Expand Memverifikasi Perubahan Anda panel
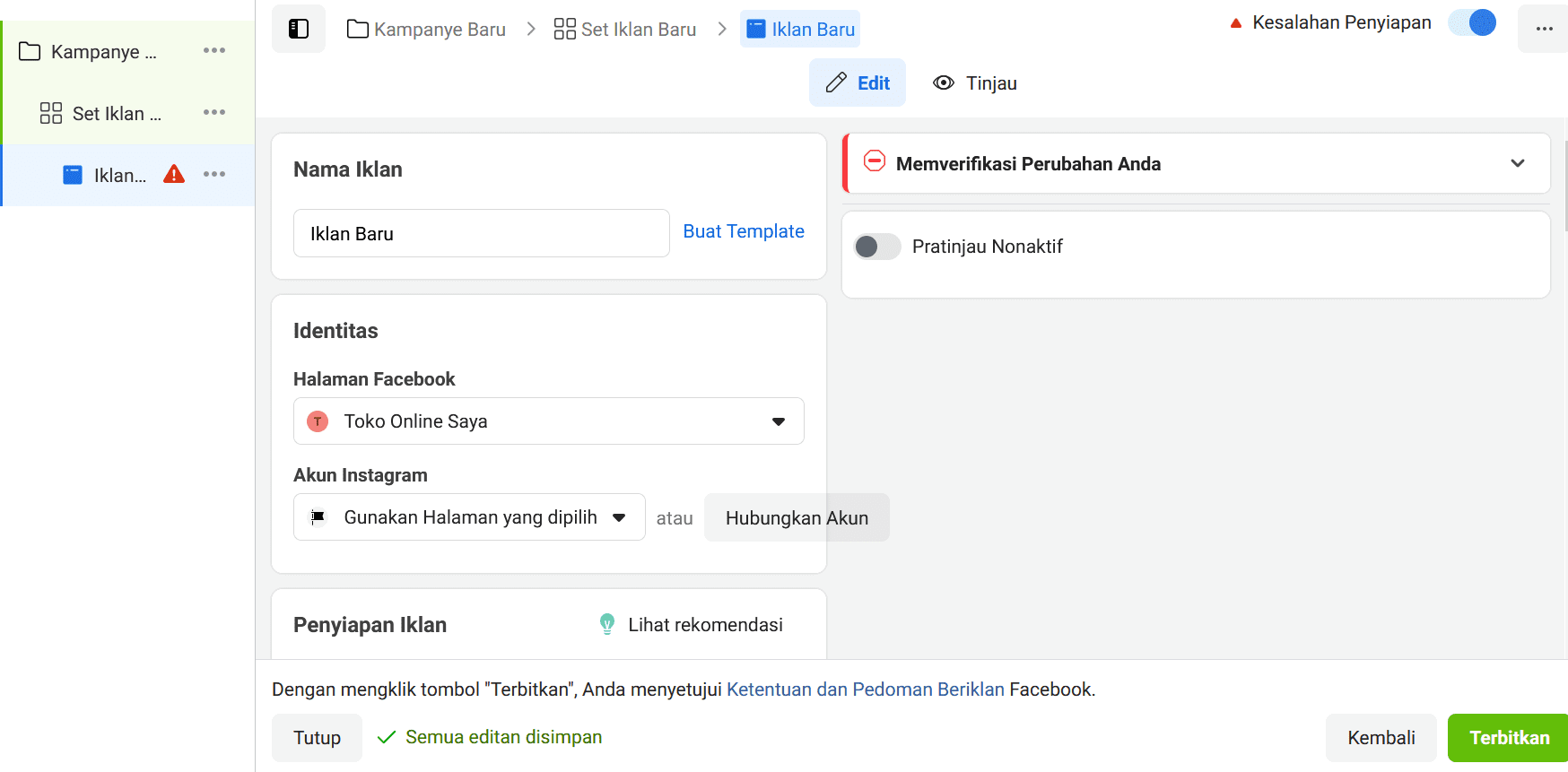This screenshot has width=1568, height=772. (x=1518, y=163)
